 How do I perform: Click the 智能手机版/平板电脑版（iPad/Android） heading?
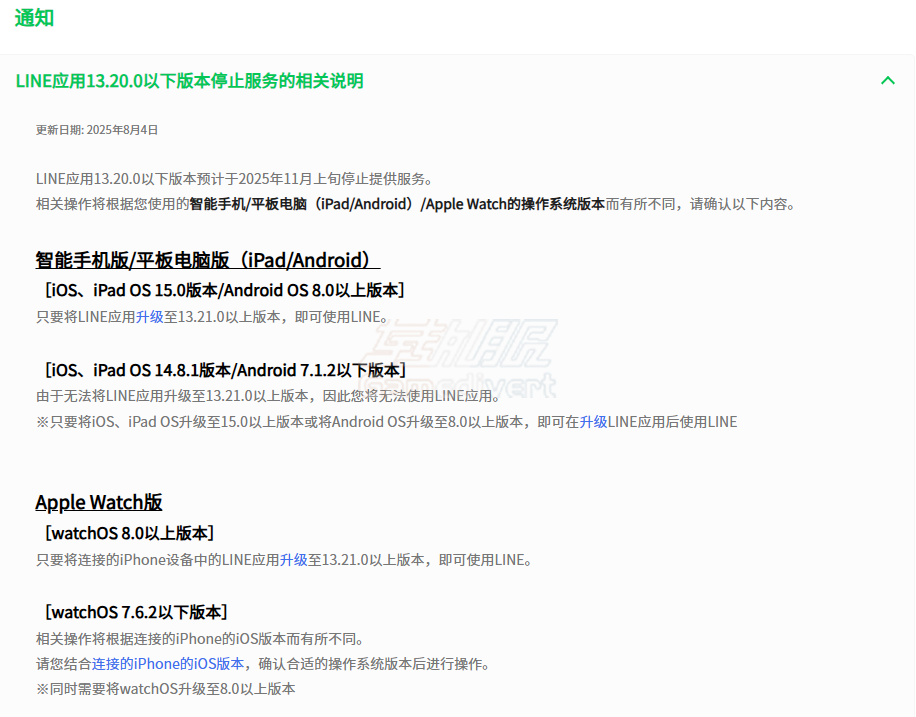click(x=207, y=260)
